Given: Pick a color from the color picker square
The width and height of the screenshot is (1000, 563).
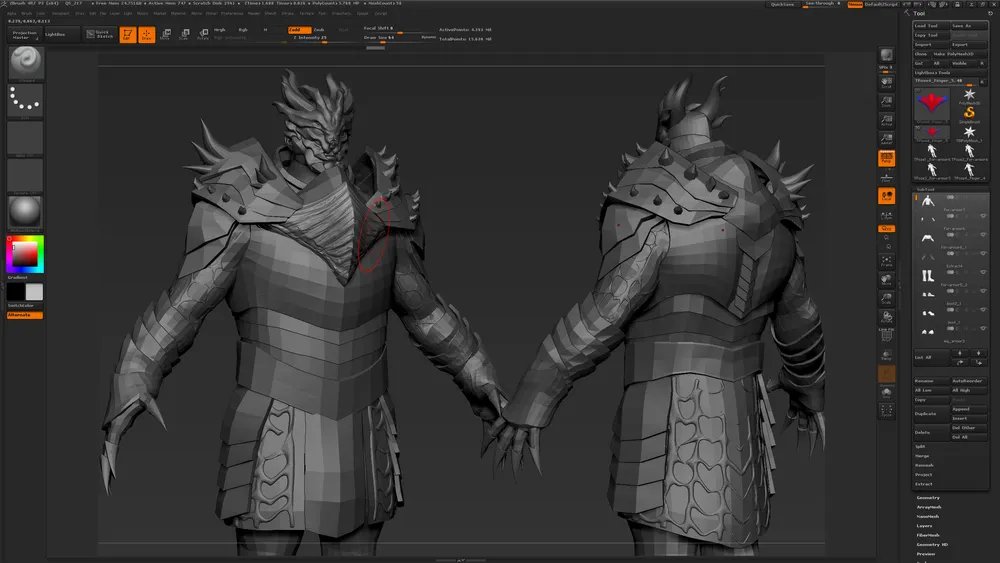Looking at the screenshot, I should click(25, 252).
